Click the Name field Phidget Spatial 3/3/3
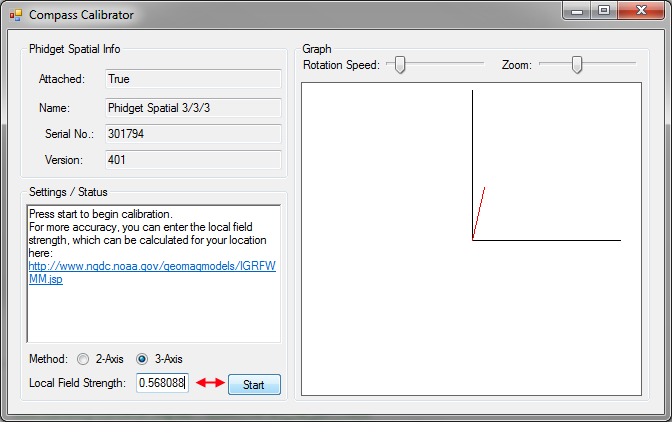This screenshot has height=422, width=672. (193, 108)
